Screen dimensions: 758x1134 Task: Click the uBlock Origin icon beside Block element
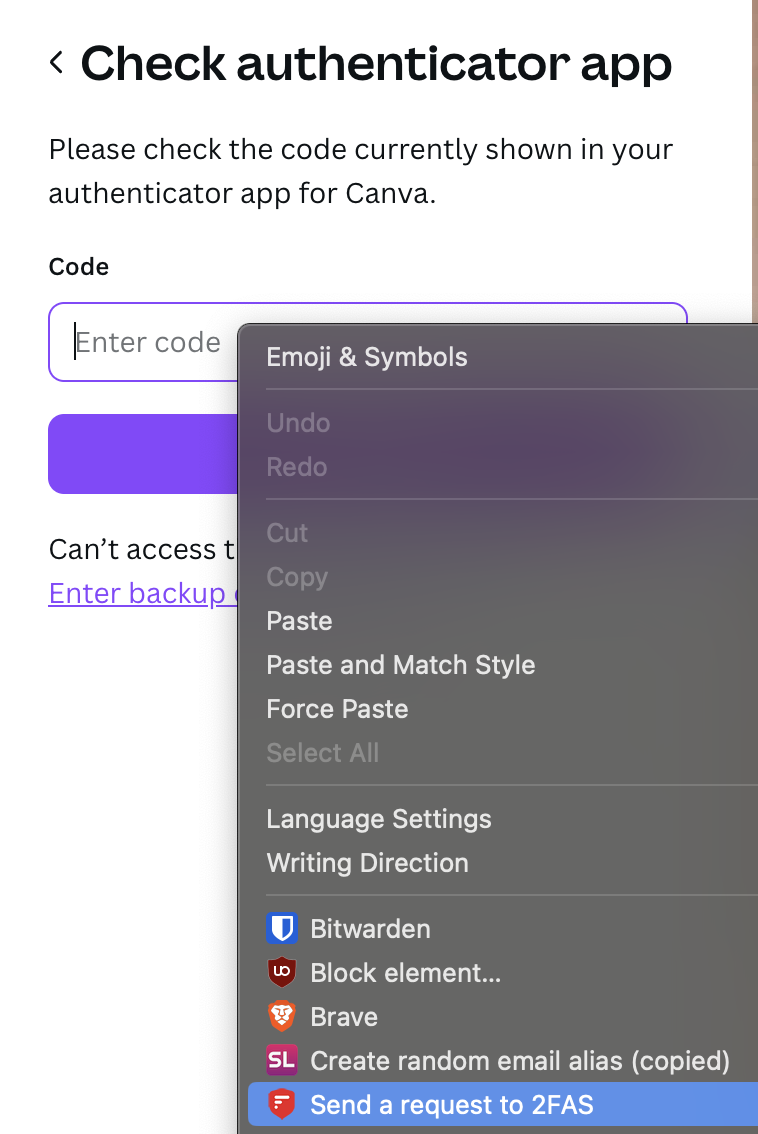(282, 972)
